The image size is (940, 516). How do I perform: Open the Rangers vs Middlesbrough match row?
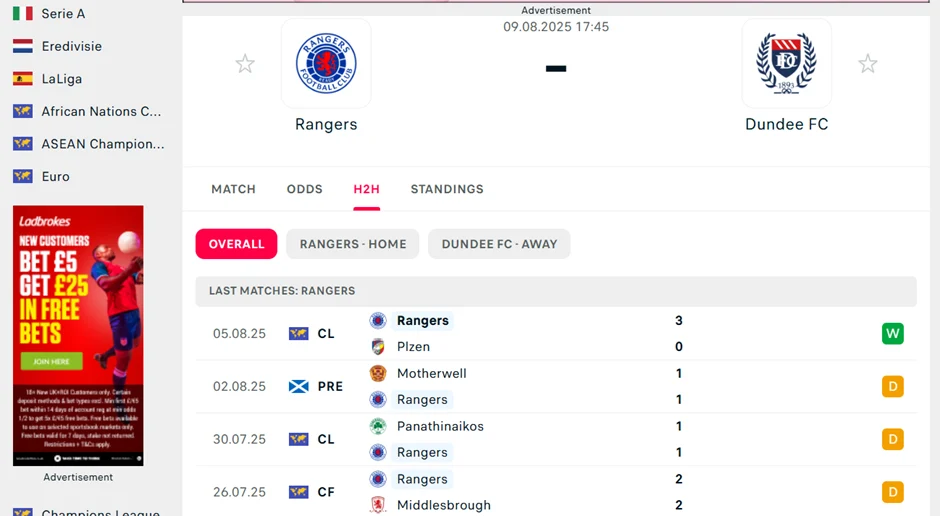548,492
